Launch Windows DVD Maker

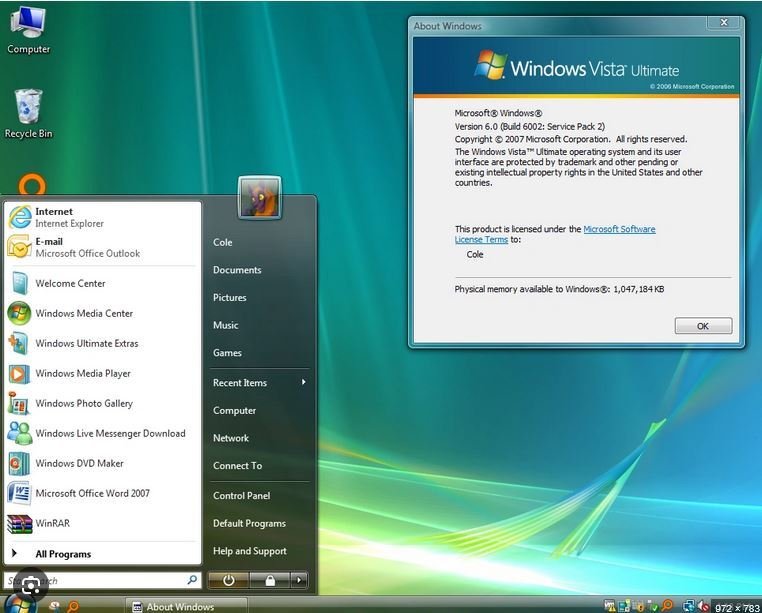coord(103,463)
